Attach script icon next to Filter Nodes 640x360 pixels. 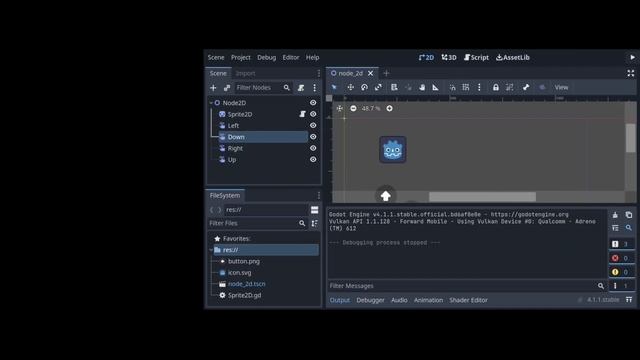(301, 88)
